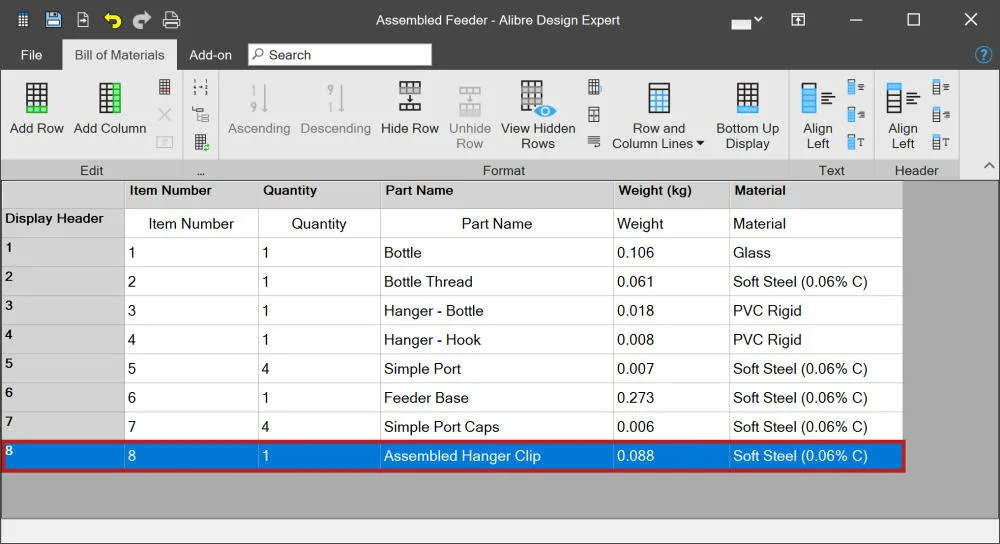Viewport: 1000px width, 544px height.
Task: Click the font T icon in Text group
Action: [x=856, y=142]
